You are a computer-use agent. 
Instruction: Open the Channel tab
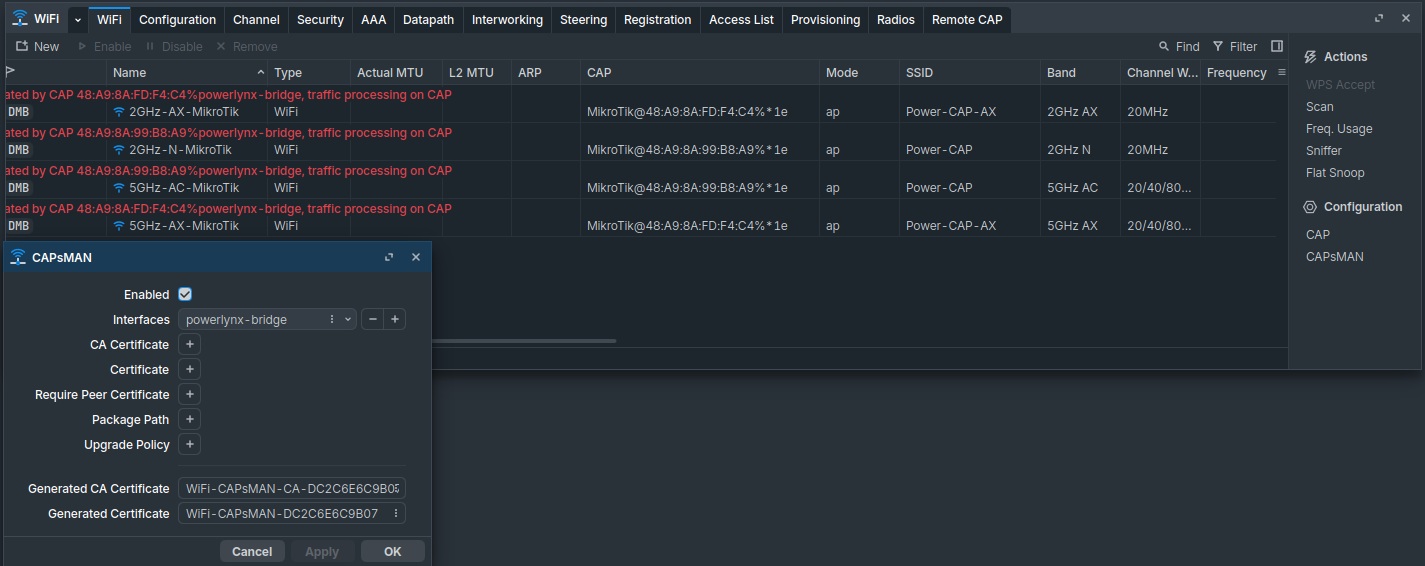(x=256, y=20)
